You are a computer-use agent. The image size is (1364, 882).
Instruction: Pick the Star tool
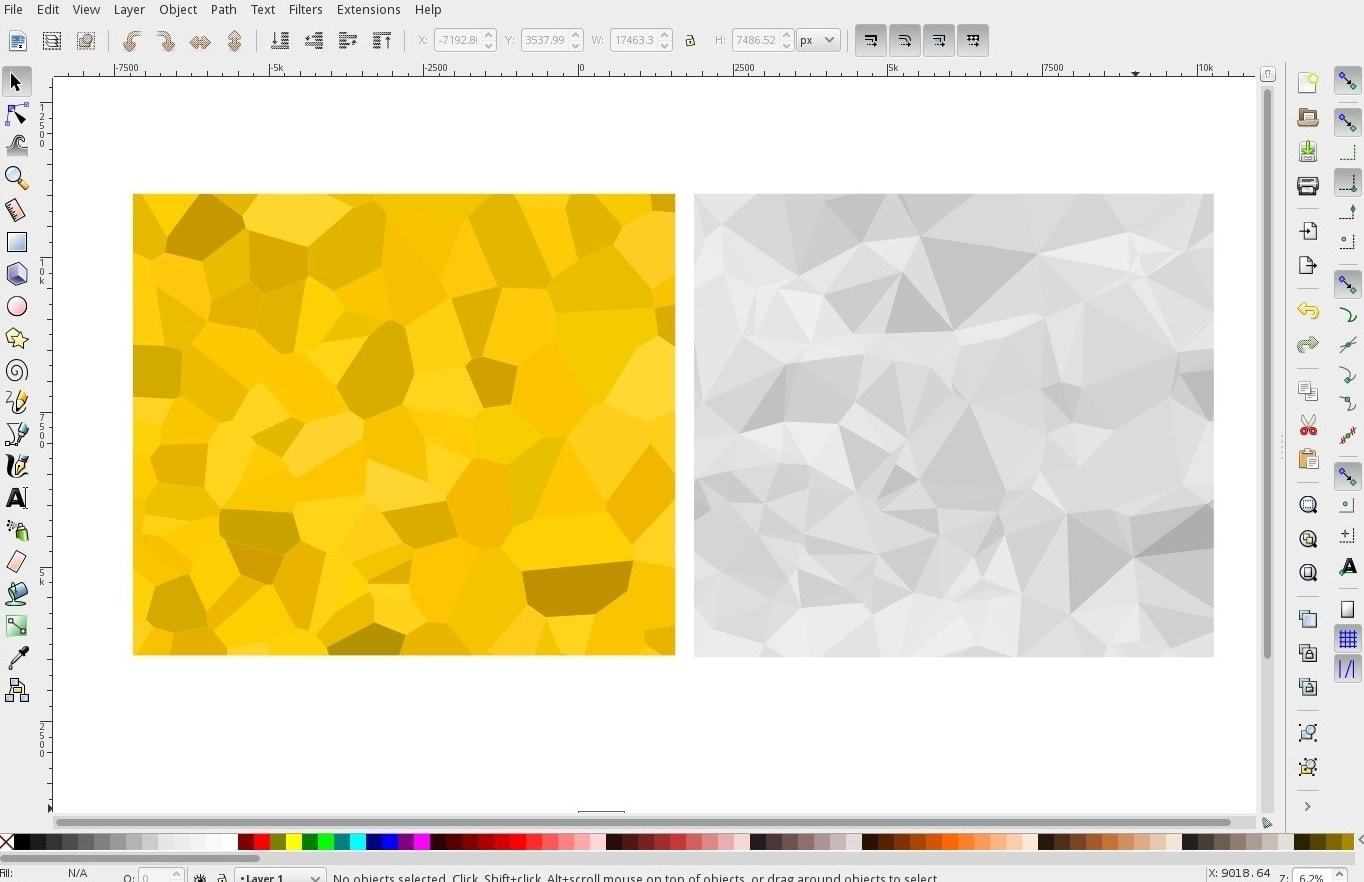tap(16, 338)
